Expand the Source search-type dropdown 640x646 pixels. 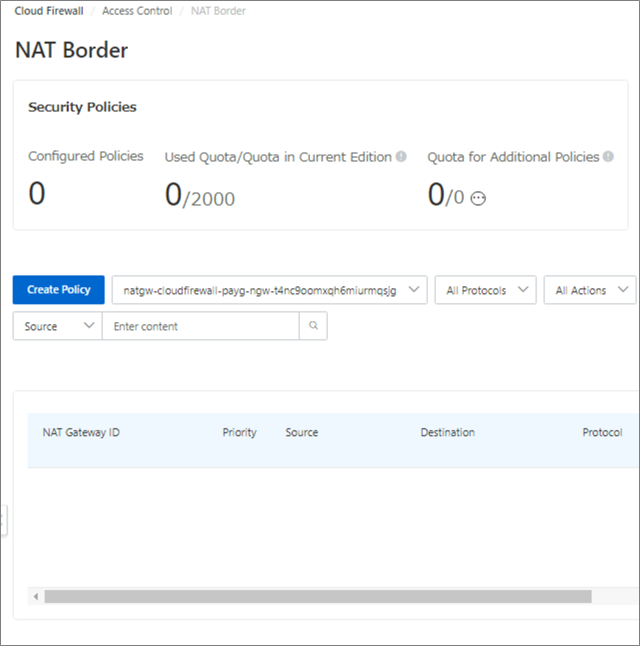click(57, 326)
